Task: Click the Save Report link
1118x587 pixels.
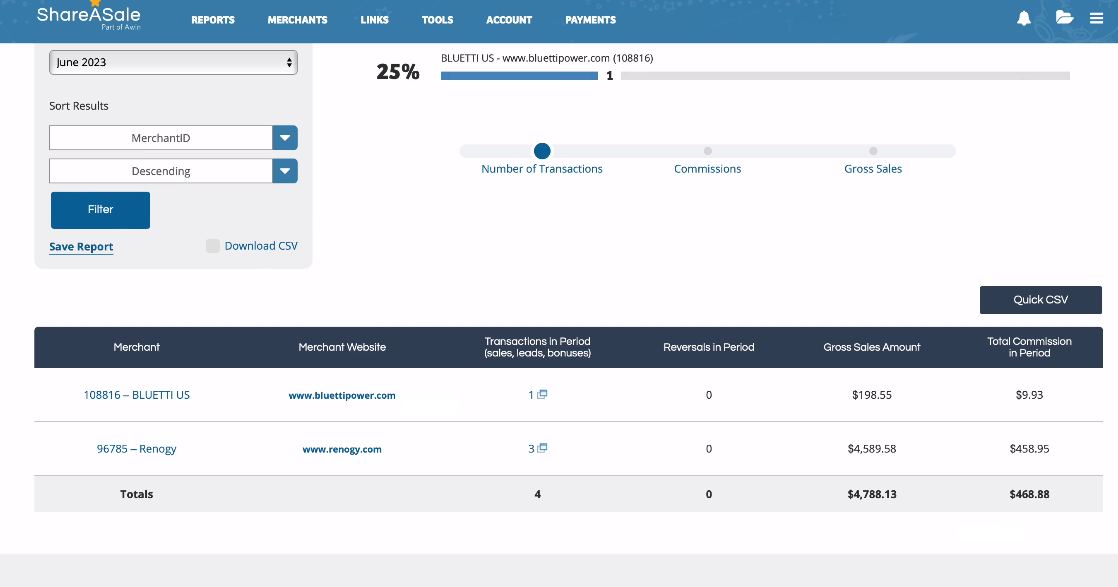Action: click(81, 247)
